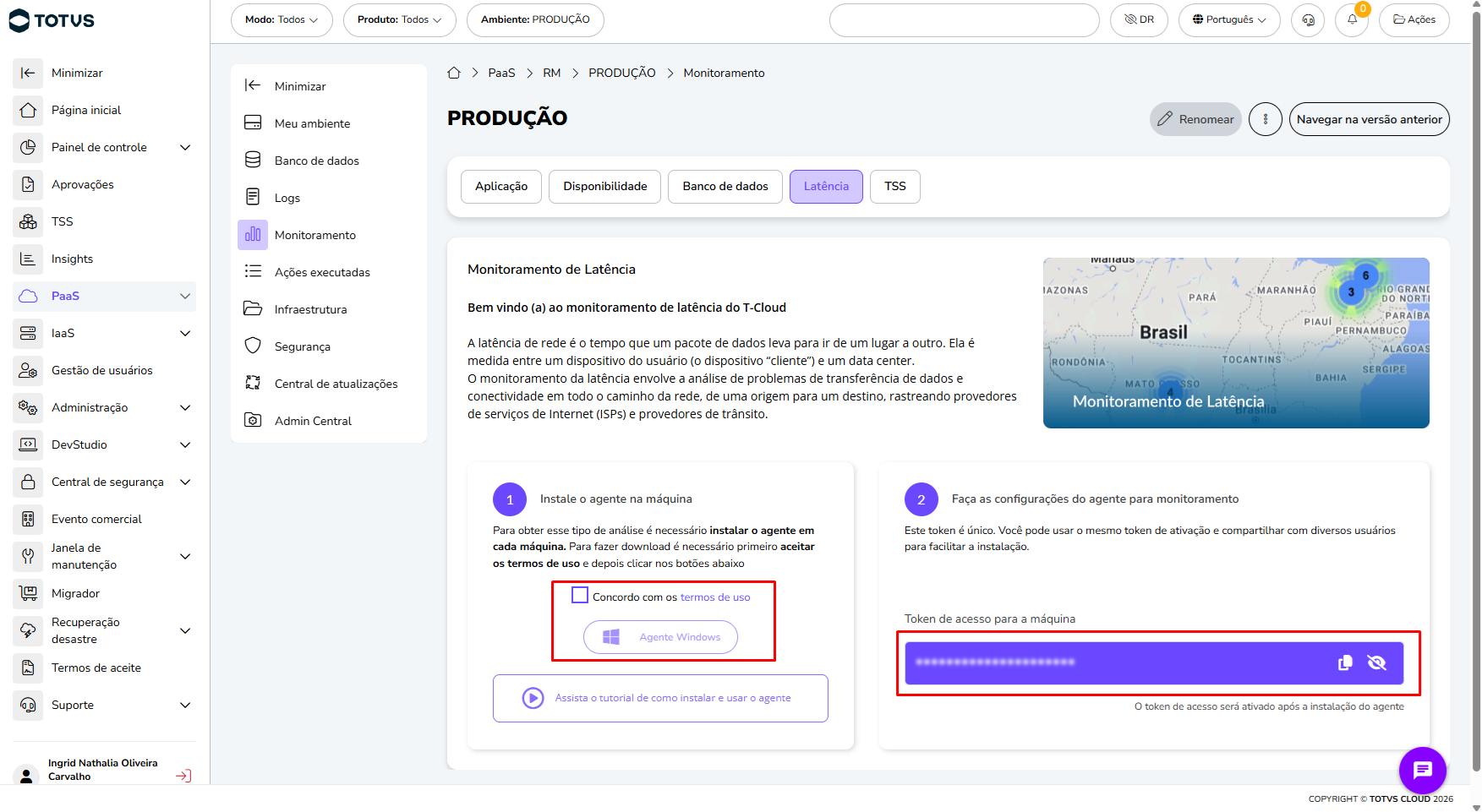Click the TSS cubes icon in sidebar
This screenshot has width=1482, height=812.
(x=28, y=221)
